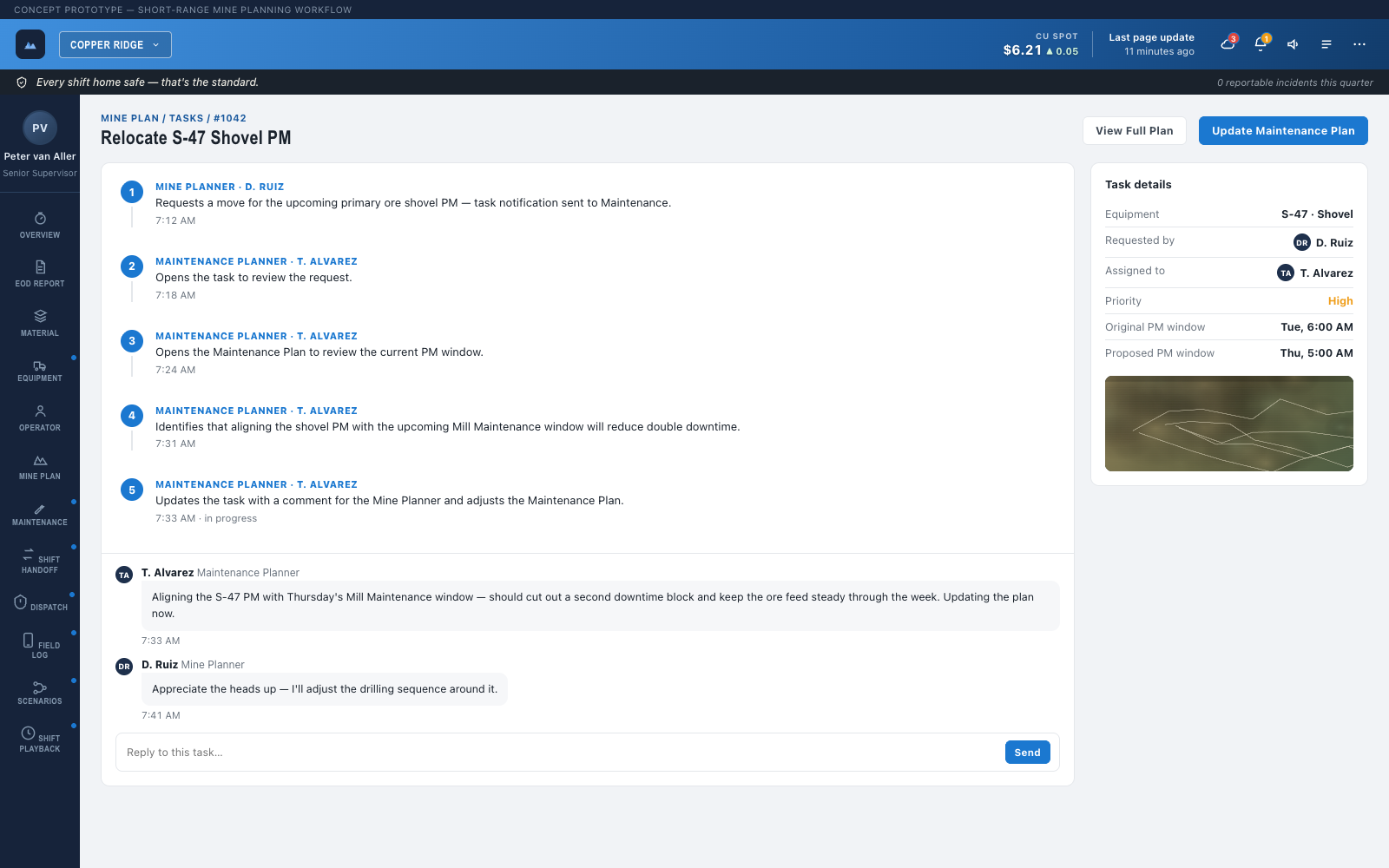
Task: Click 'MINE PLANNER · D. RUIZ' step heading
Action: click(220, 187)
